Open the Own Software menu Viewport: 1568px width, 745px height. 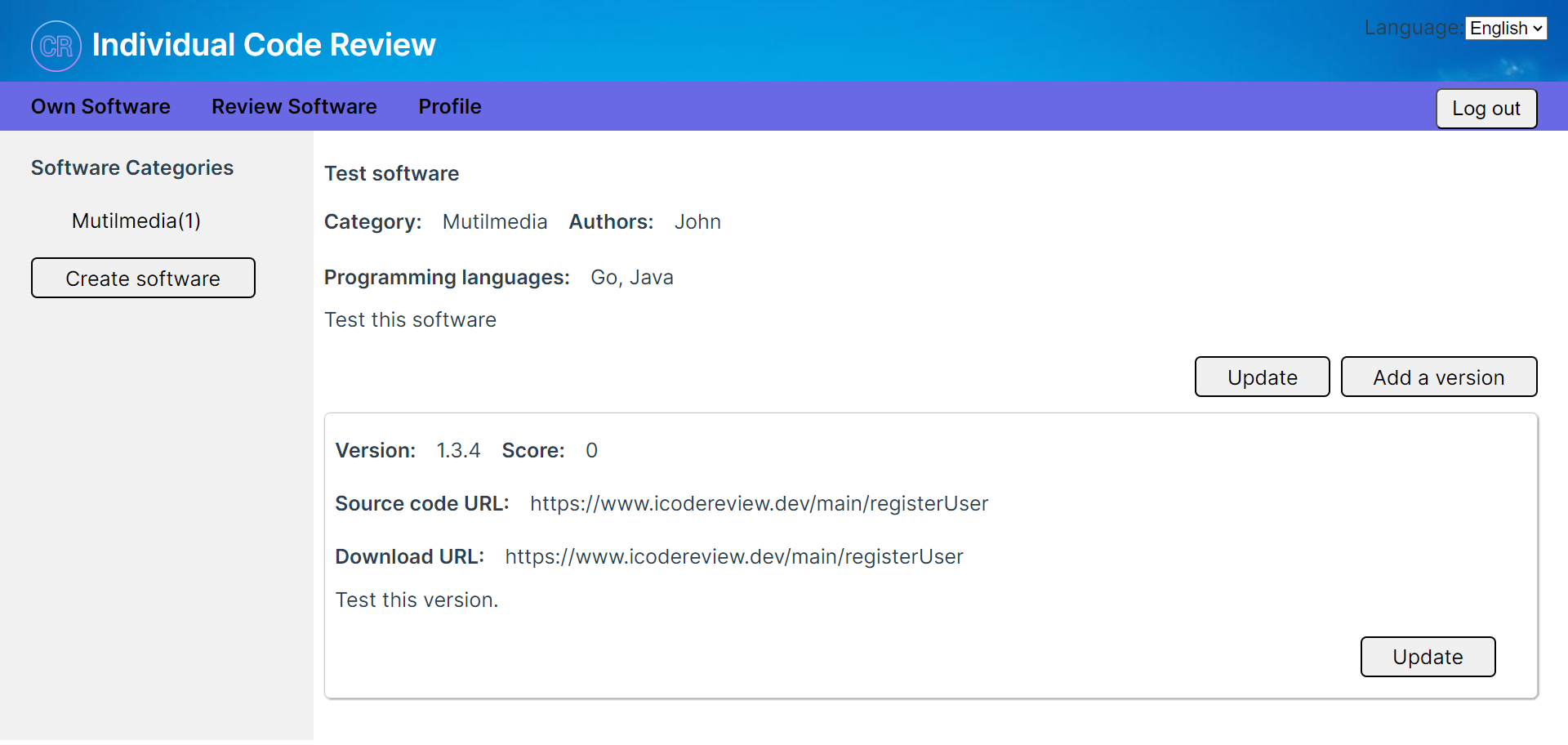pyautogui.click(x=100, y=107)
